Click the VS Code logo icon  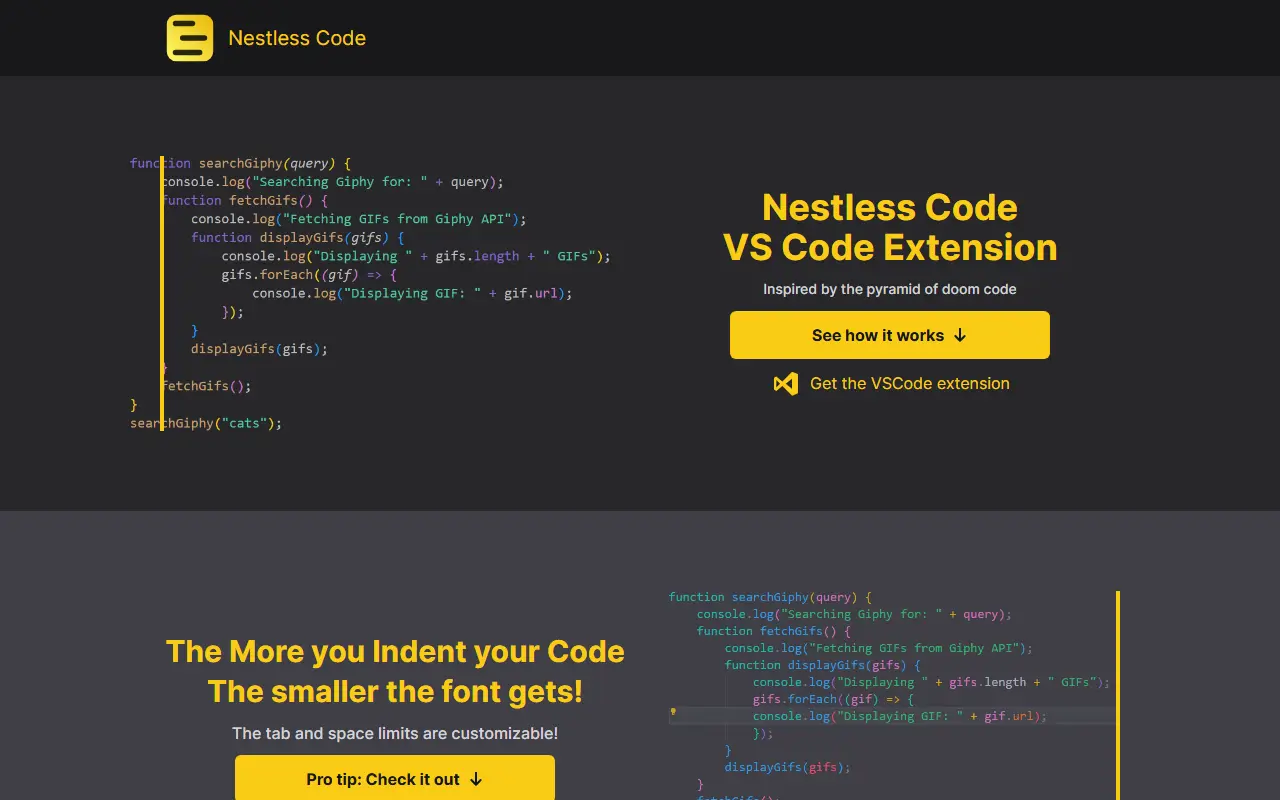coord(786,383)
